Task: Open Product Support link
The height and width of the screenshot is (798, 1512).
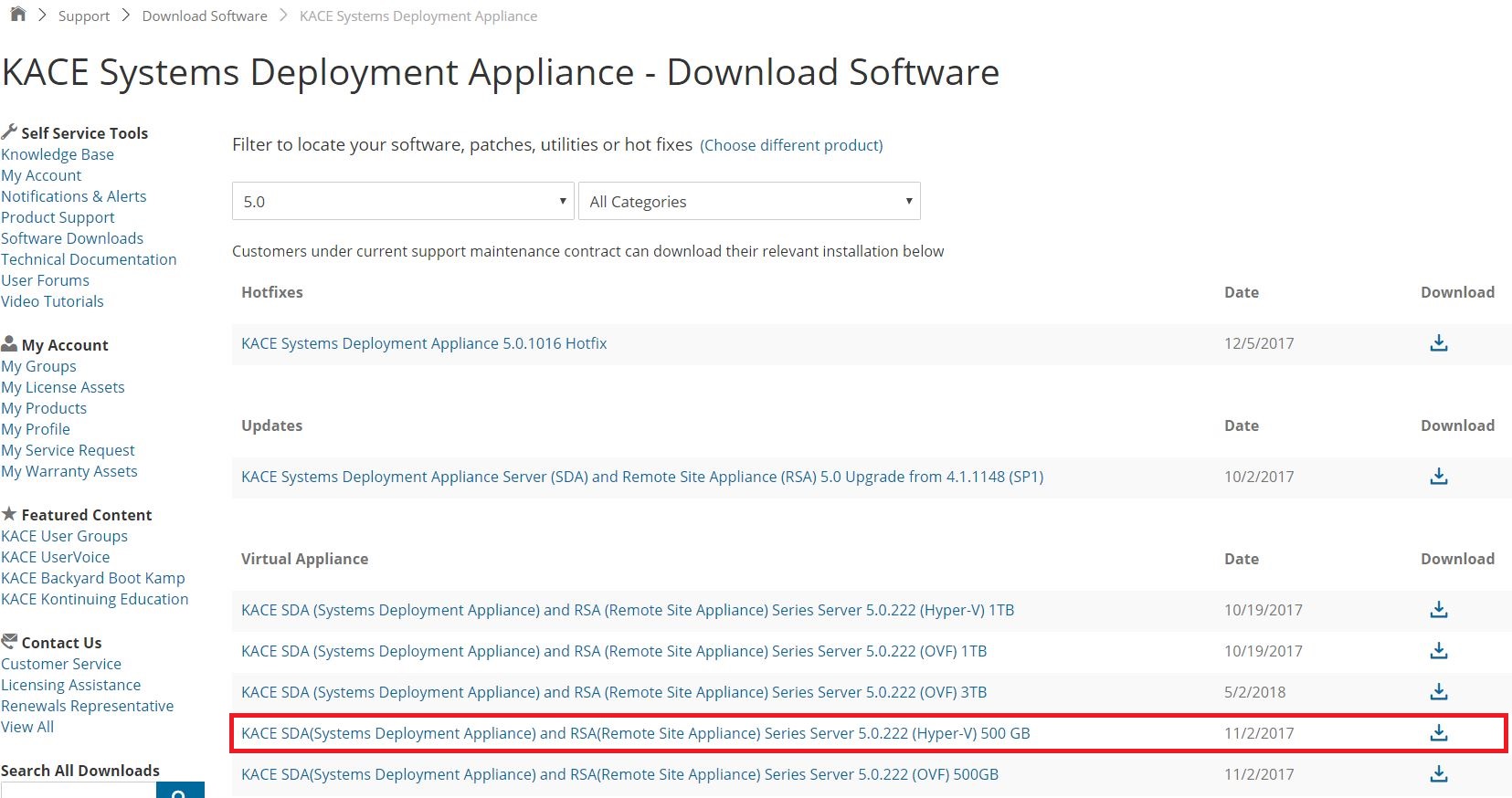Action: 58,217
